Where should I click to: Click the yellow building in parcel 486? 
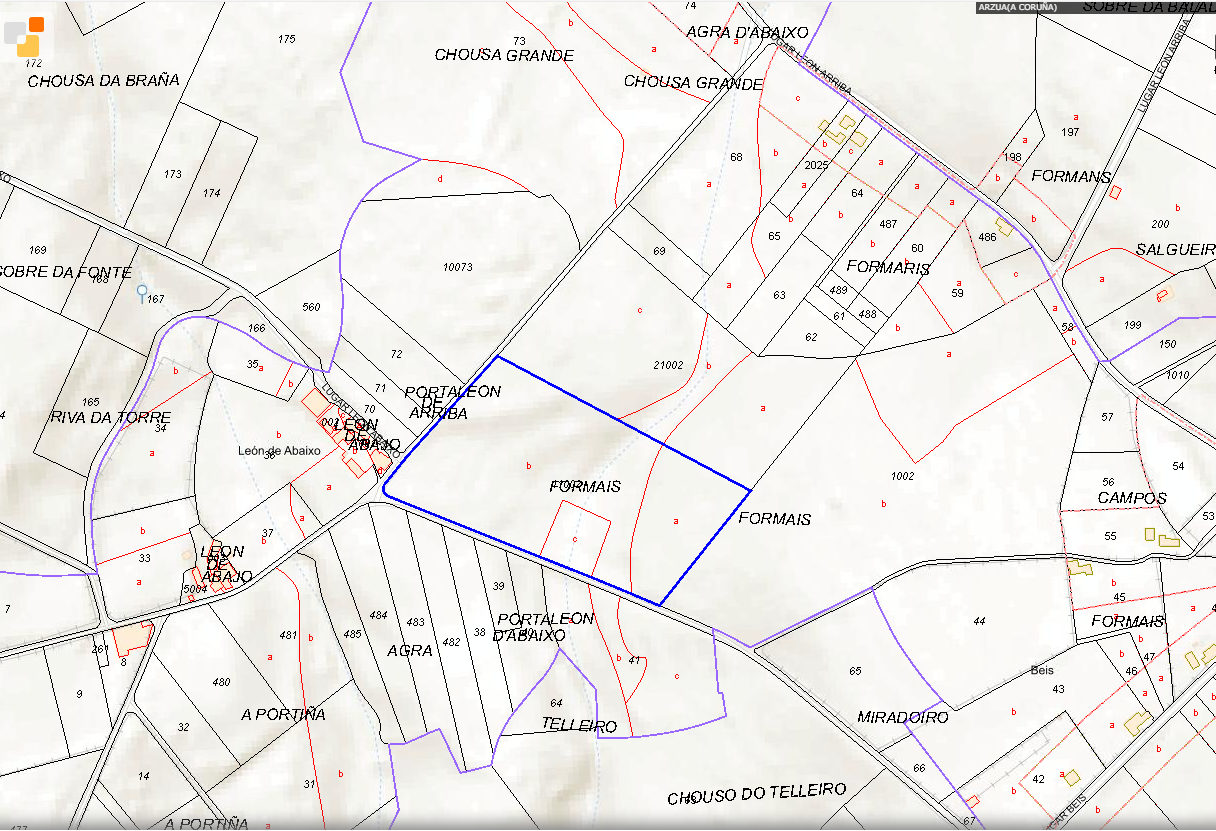coord(1003,227)
